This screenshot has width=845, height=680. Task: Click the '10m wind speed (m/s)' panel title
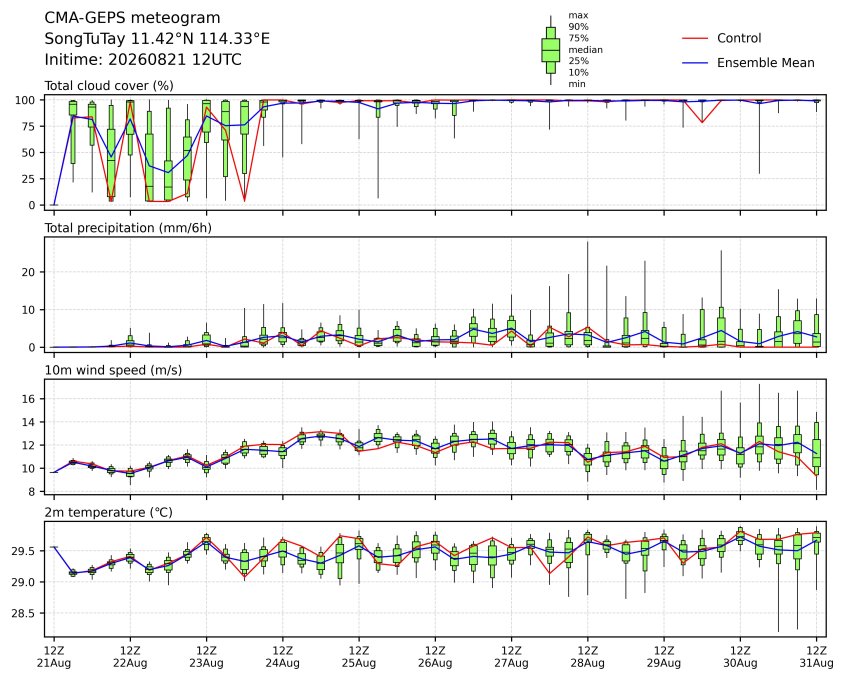coord(113,370)
